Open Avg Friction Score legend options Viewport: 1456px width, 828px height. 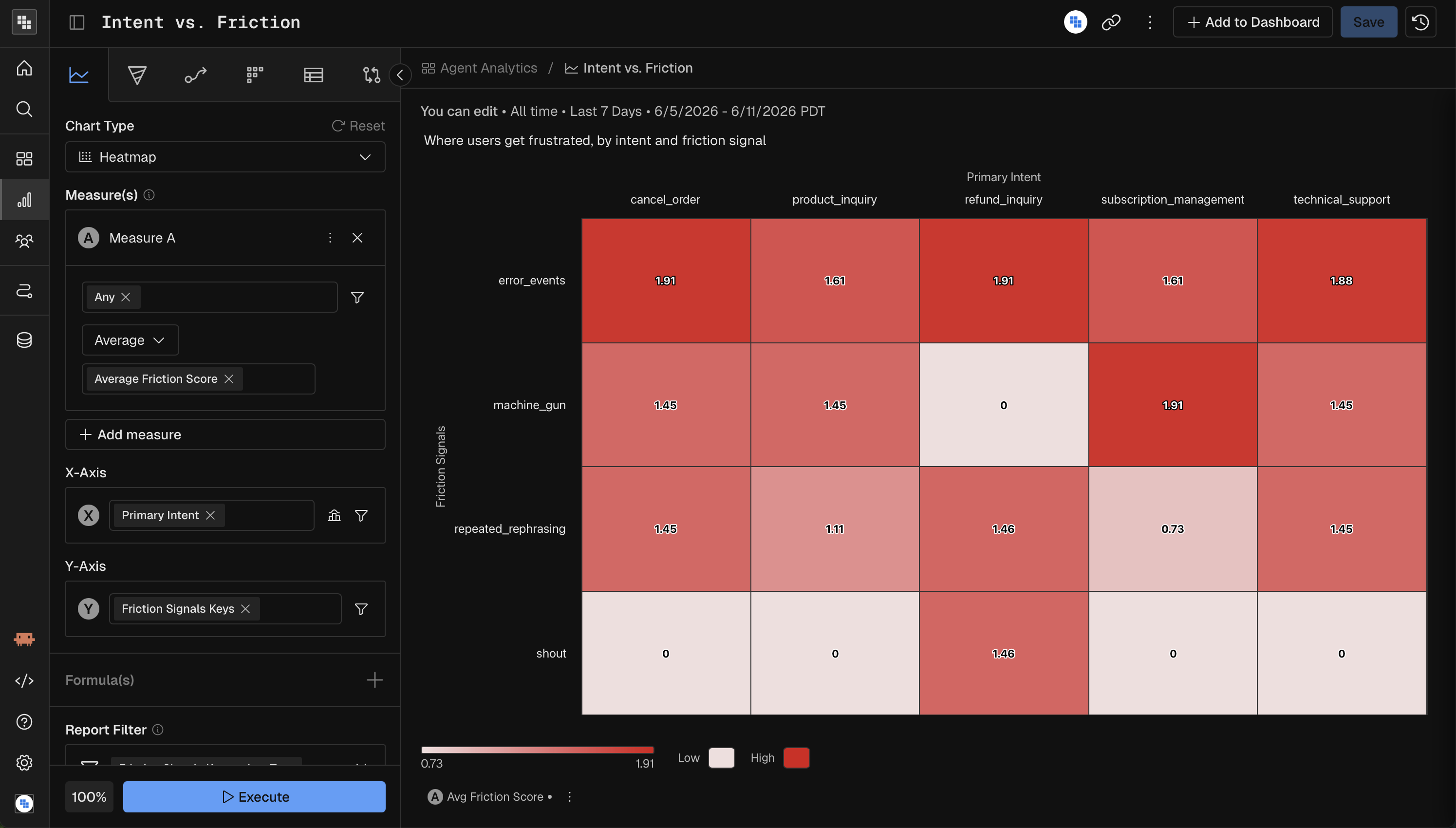point(570,797)
